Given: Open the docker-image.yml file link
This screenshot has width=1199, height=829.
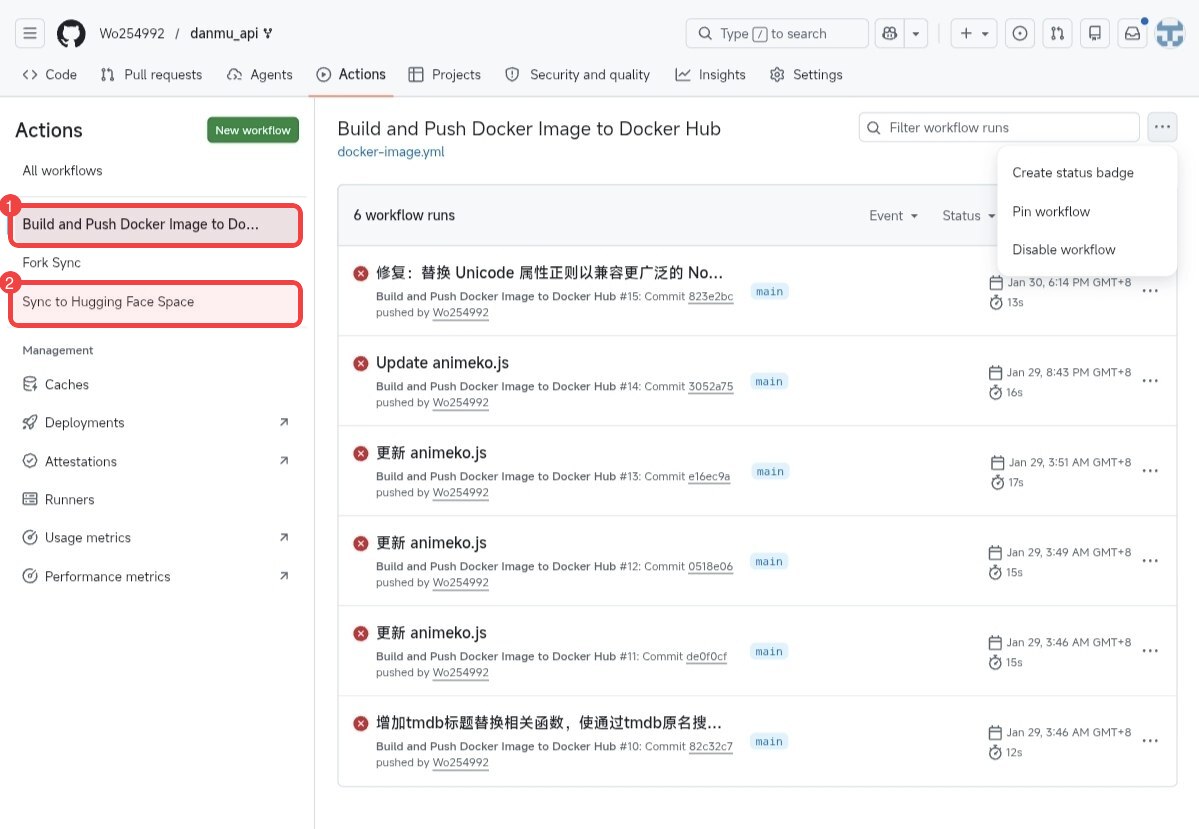Looking at the screenshot, I should (391, 151).
